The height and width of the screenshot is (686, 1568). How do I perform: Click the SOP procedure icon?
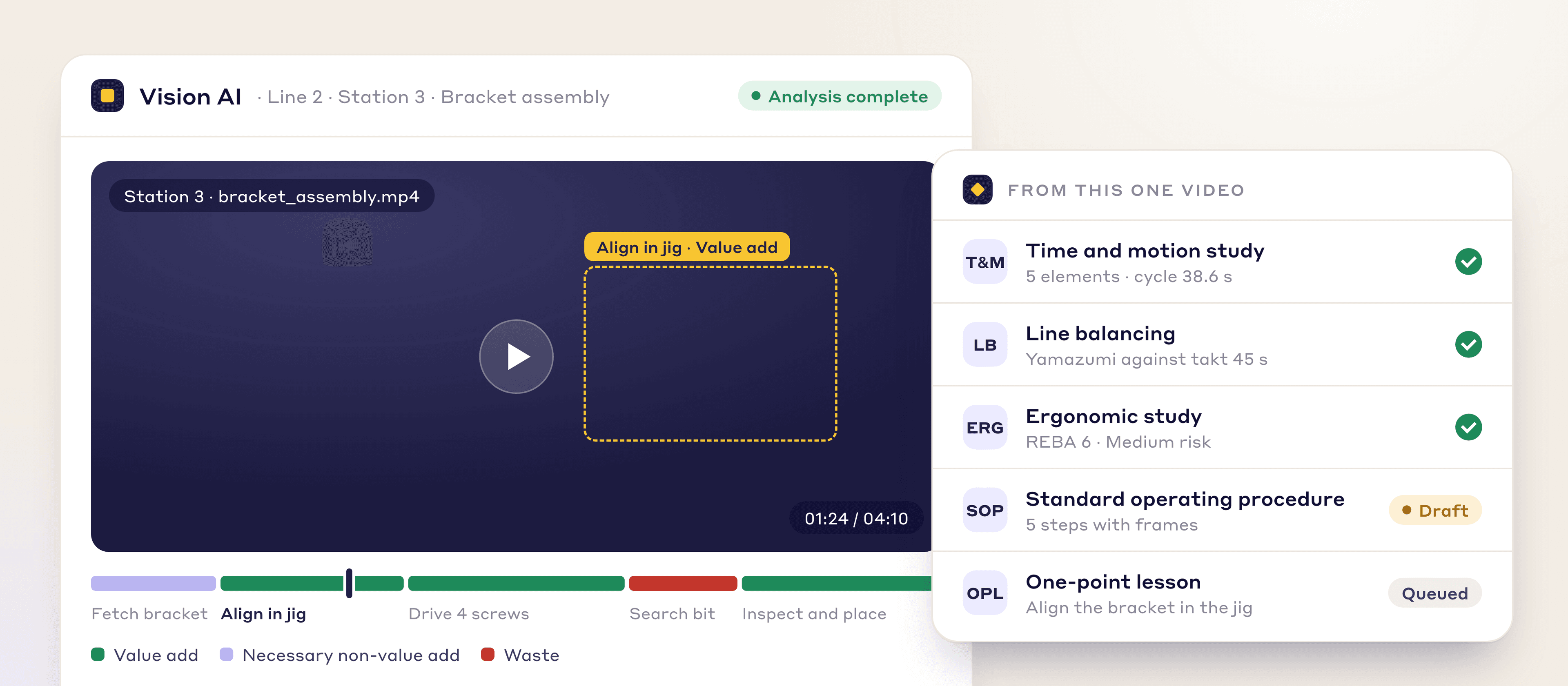[x=984, y=510]
